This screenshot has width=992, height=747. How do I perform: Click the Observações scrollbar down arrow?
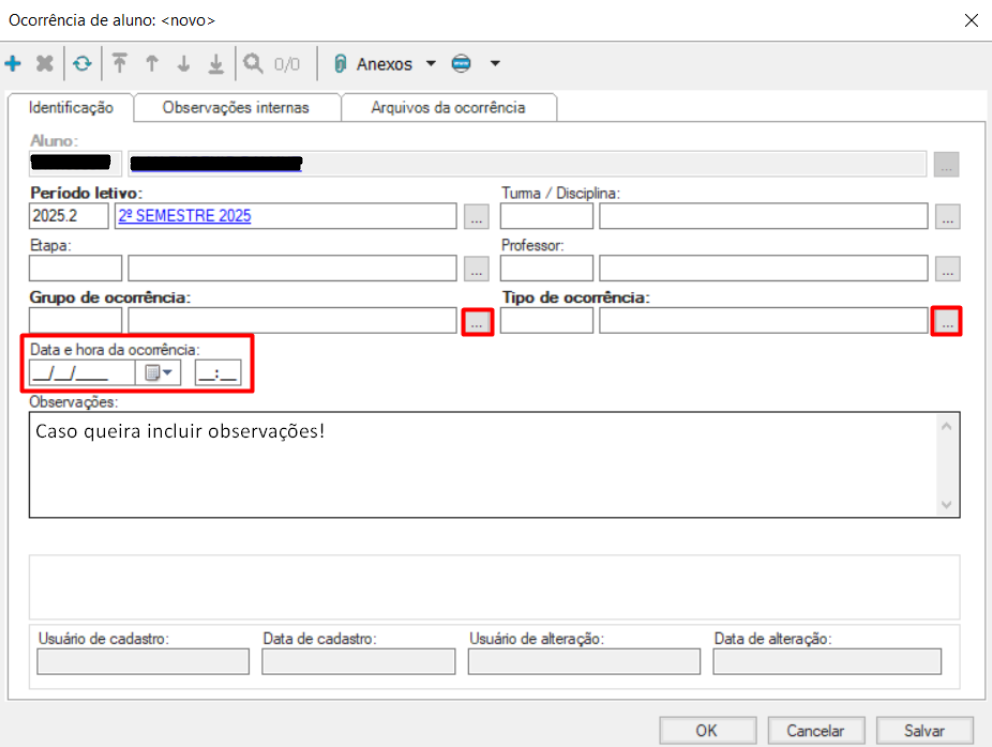947,505
